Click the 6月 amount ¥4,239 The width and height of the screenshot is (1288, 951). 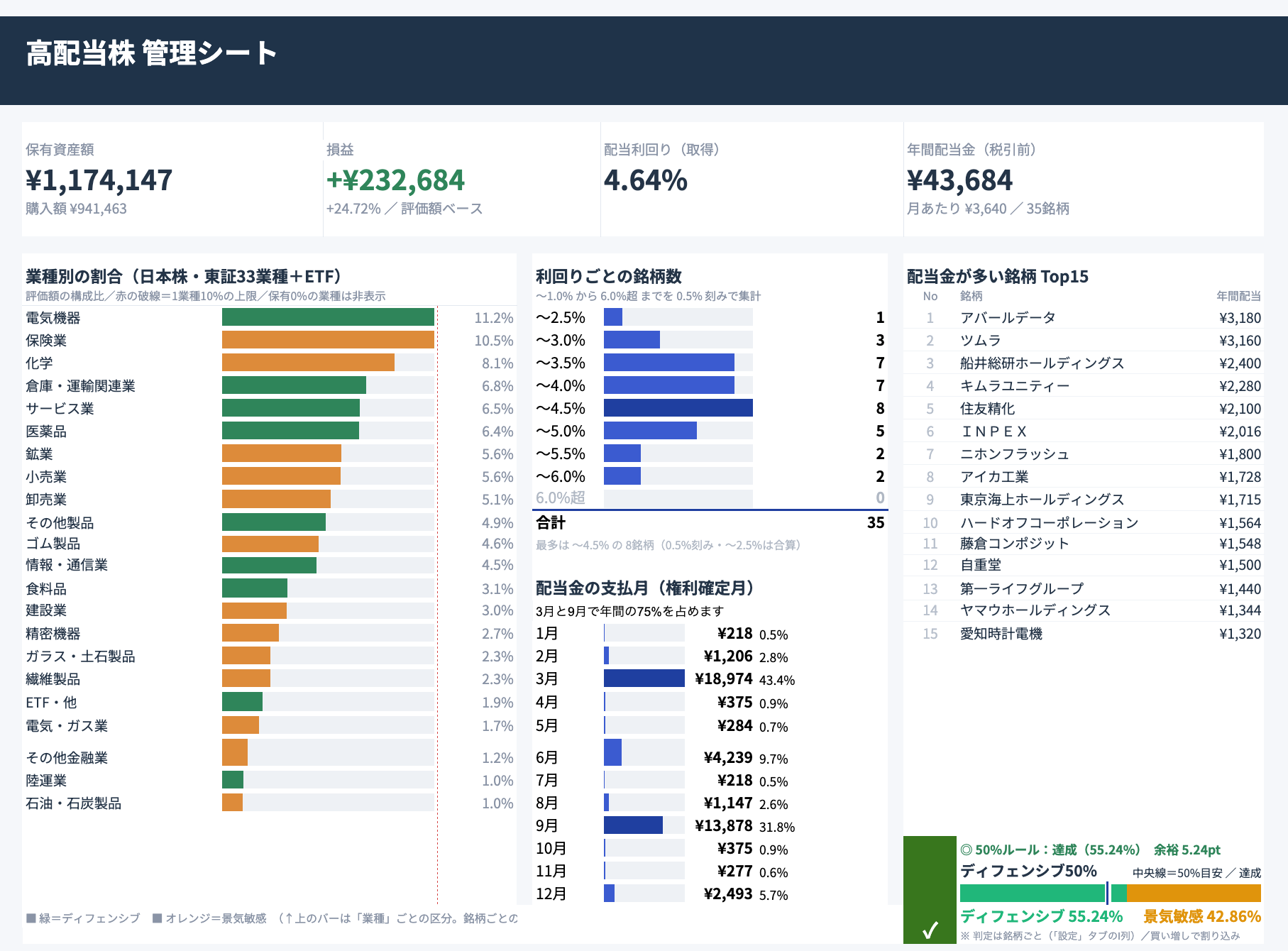point(727,758)
